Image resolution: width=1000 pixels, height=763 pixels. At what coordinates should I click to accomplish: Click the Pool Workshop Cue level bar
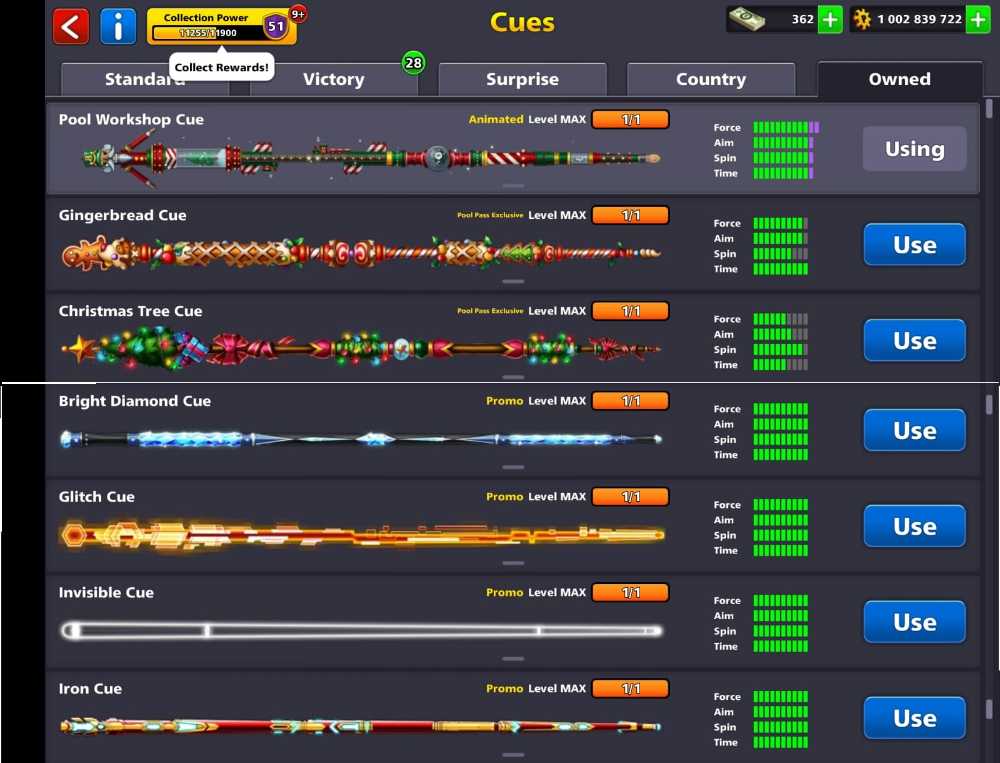pyautogui.click(x=630, y=119)
